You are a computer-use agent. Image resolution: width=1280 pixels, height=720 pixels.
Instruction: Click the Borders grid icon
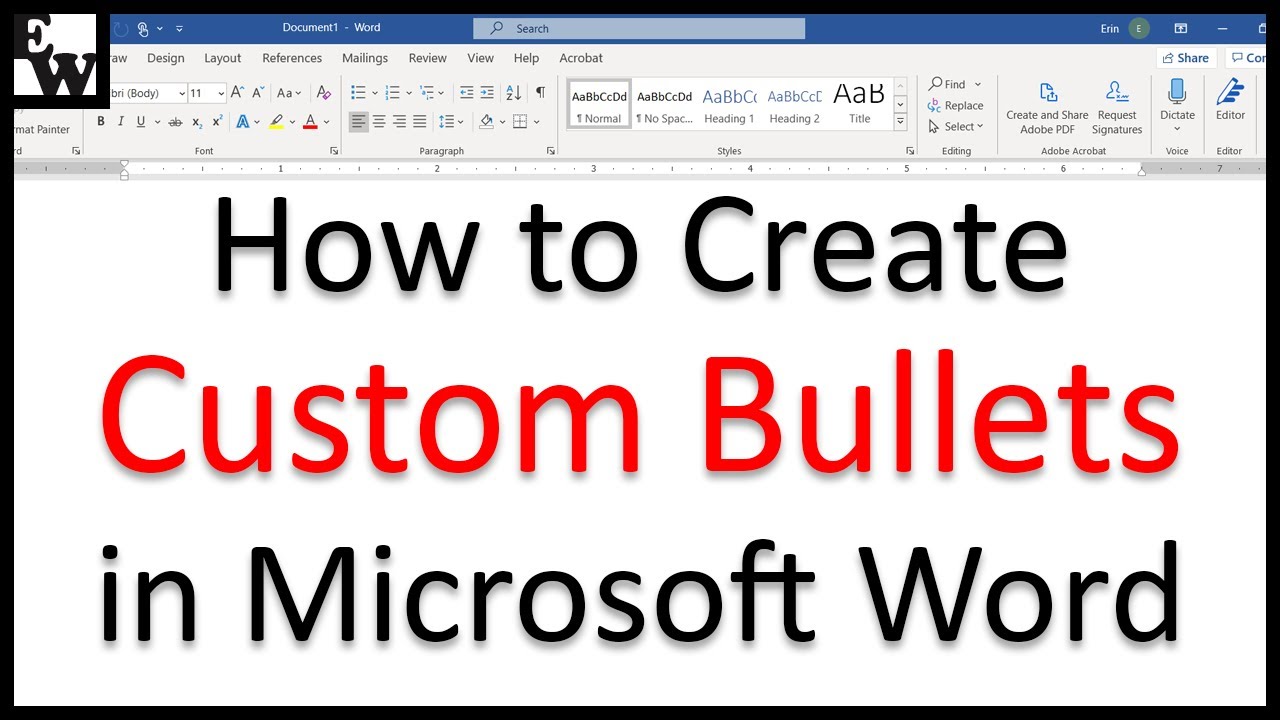[x=520, y=122]
